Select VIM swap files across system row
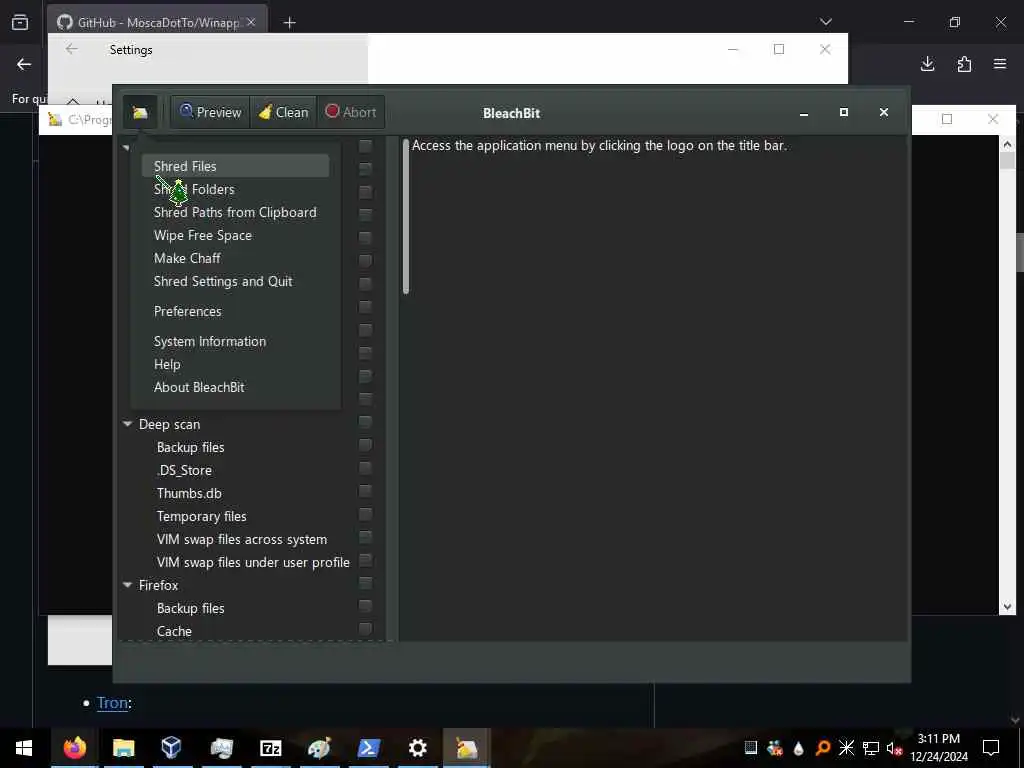This screenshot has width=1024, height=768. point(242,539)
